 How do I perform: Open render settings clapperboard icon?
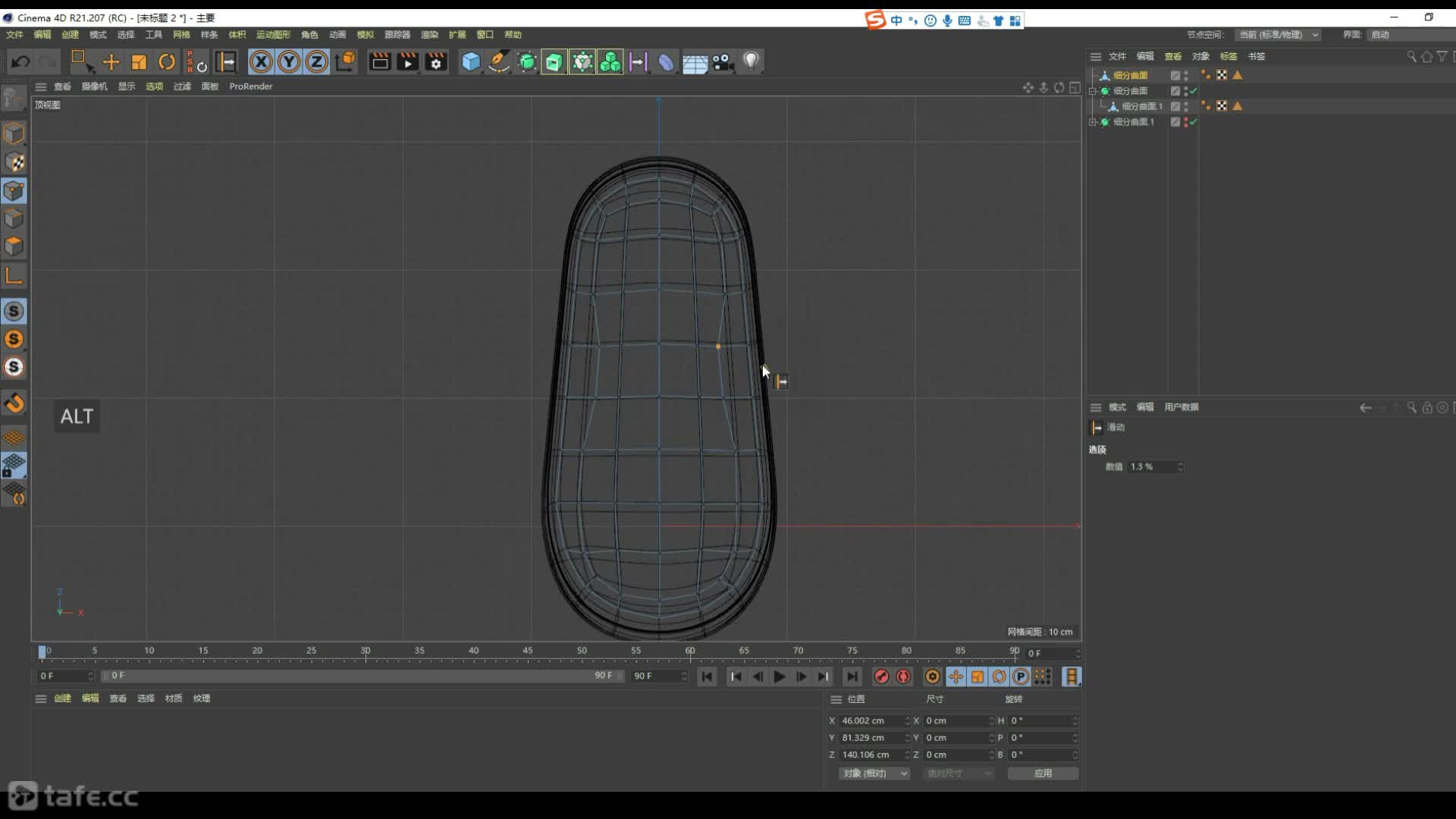tap(435, 61)
